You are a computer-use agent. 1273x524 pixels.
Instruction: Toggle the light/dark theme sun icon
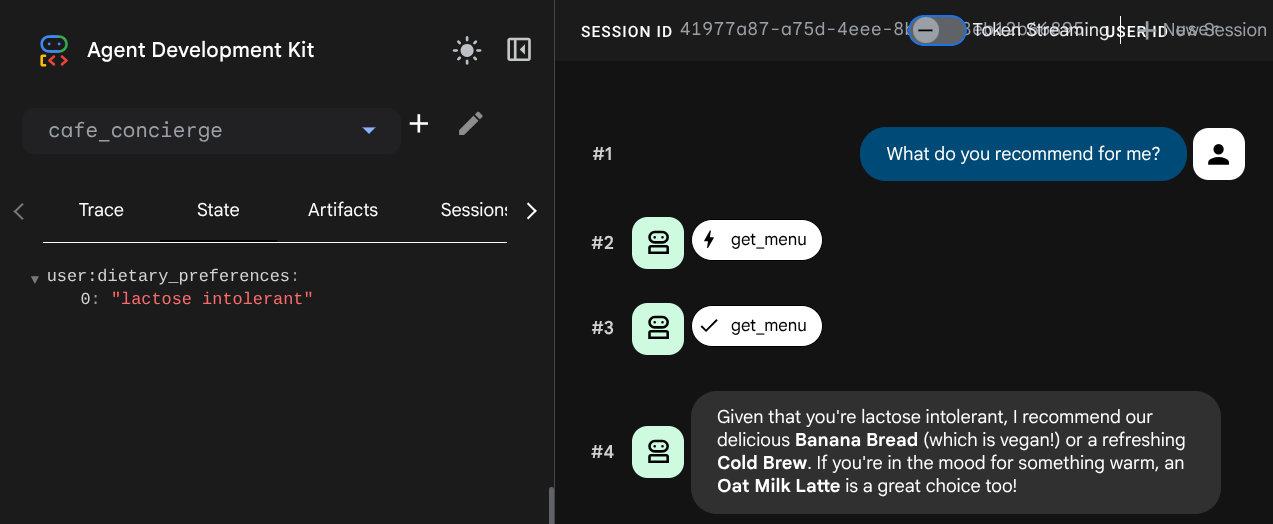(x=467, y=50)
